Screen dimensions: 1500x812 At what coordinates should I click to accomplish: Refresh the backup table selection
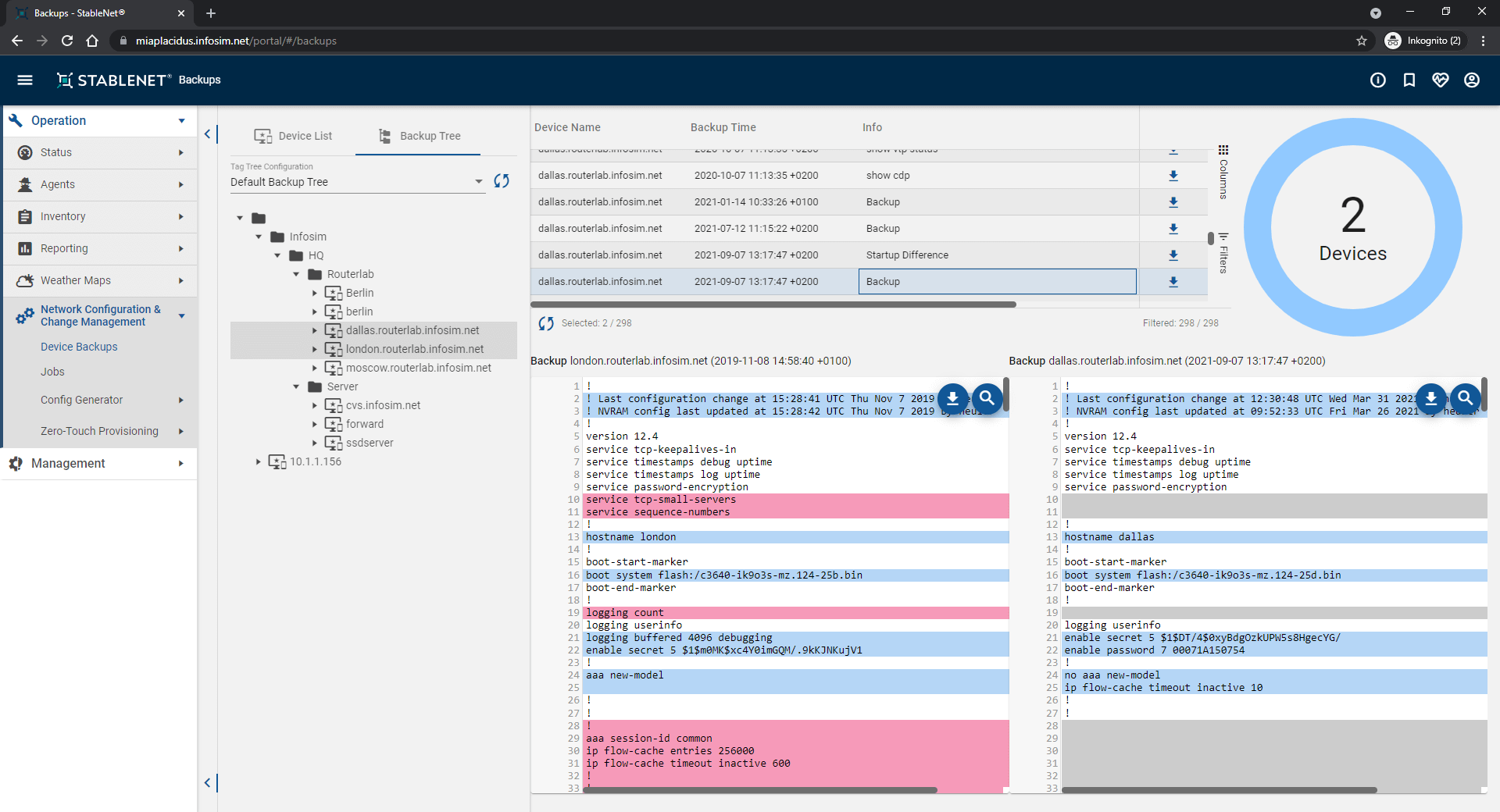(546, 323)
